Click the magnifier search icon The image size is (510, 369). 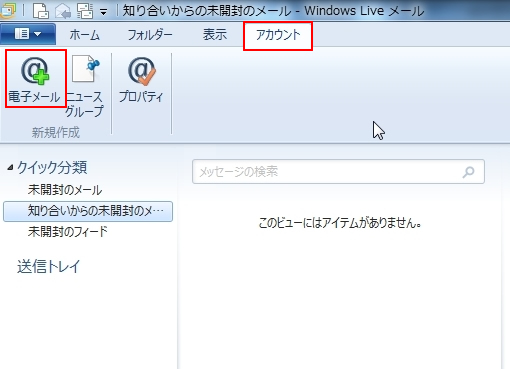coord(468,172)
